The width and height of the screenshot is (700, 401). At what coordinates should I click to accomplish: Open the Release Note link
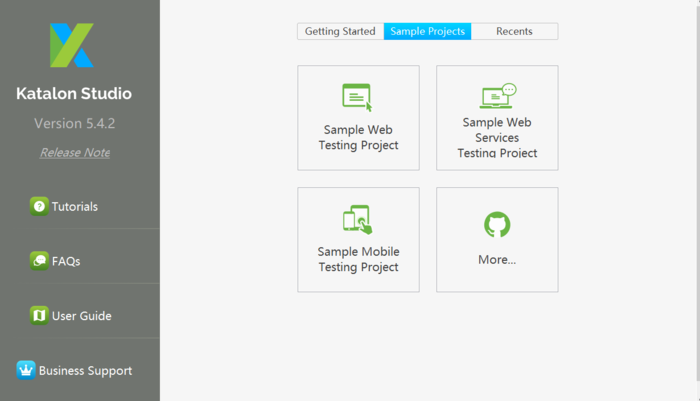75,153
